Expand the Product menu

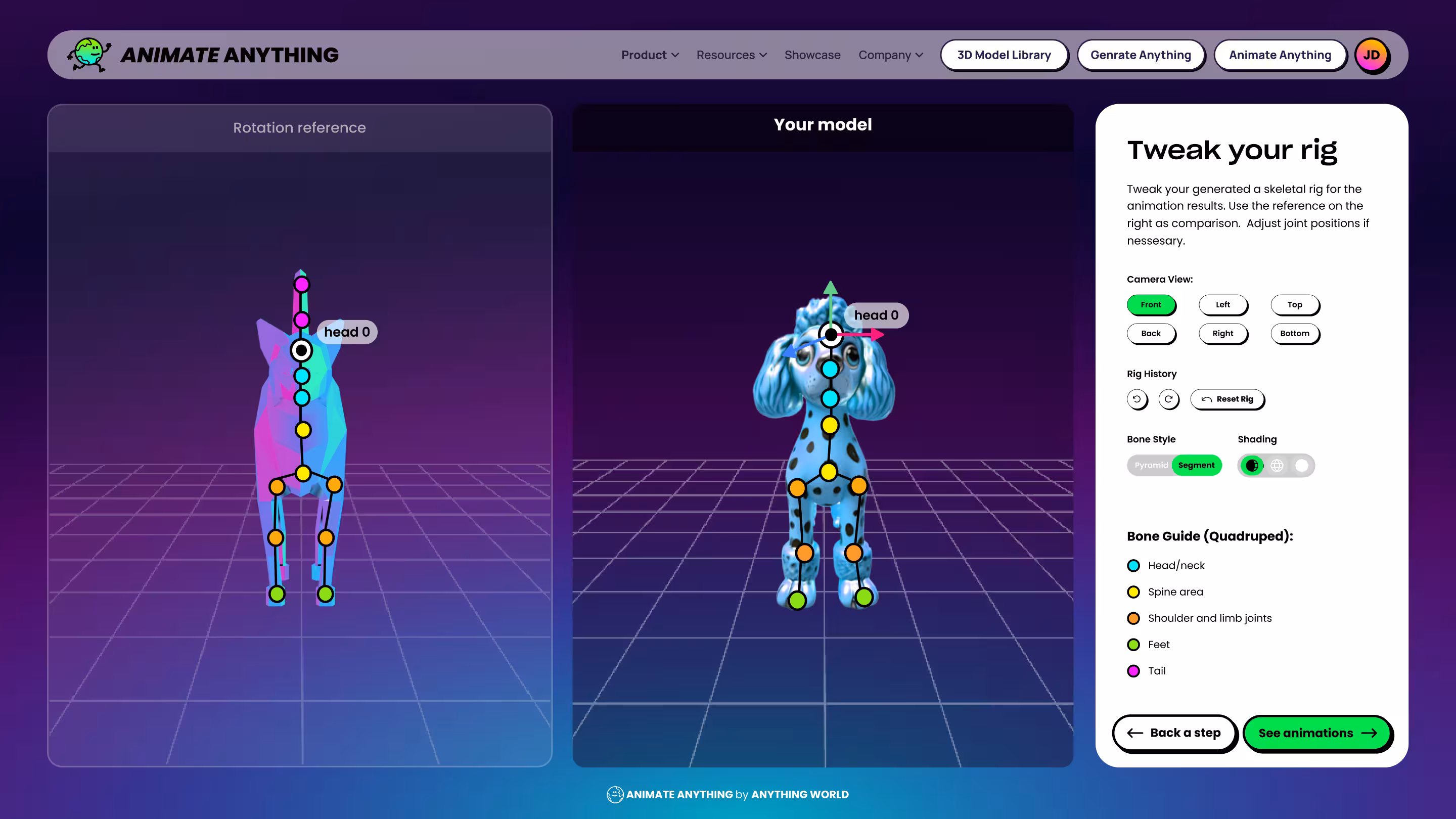[650, 55]
